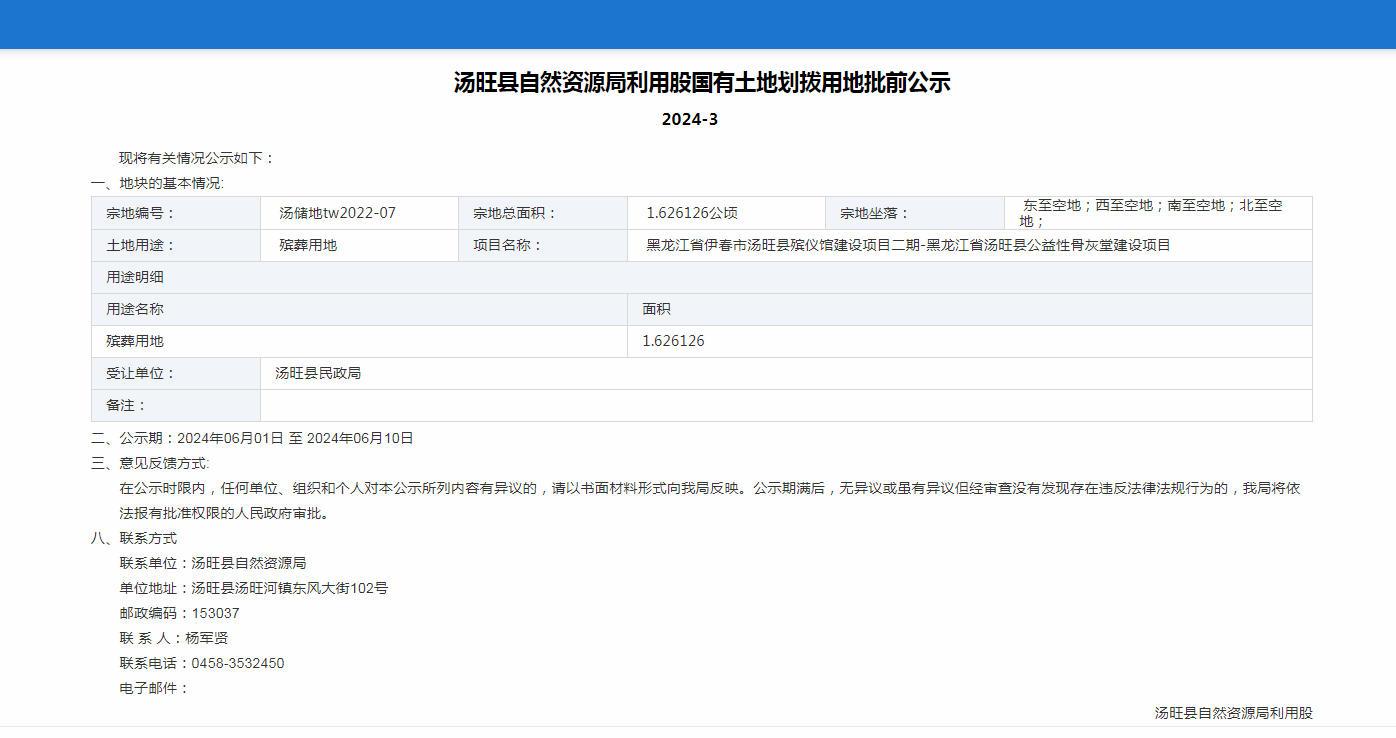Click the 备注 label cell

click(176, 405)
